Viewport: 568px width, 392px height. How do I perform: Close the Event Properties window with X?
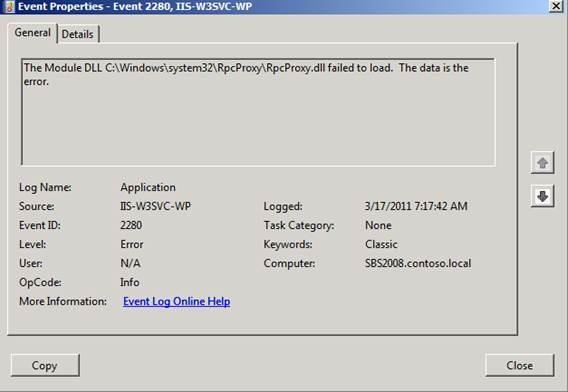[556, 6]
